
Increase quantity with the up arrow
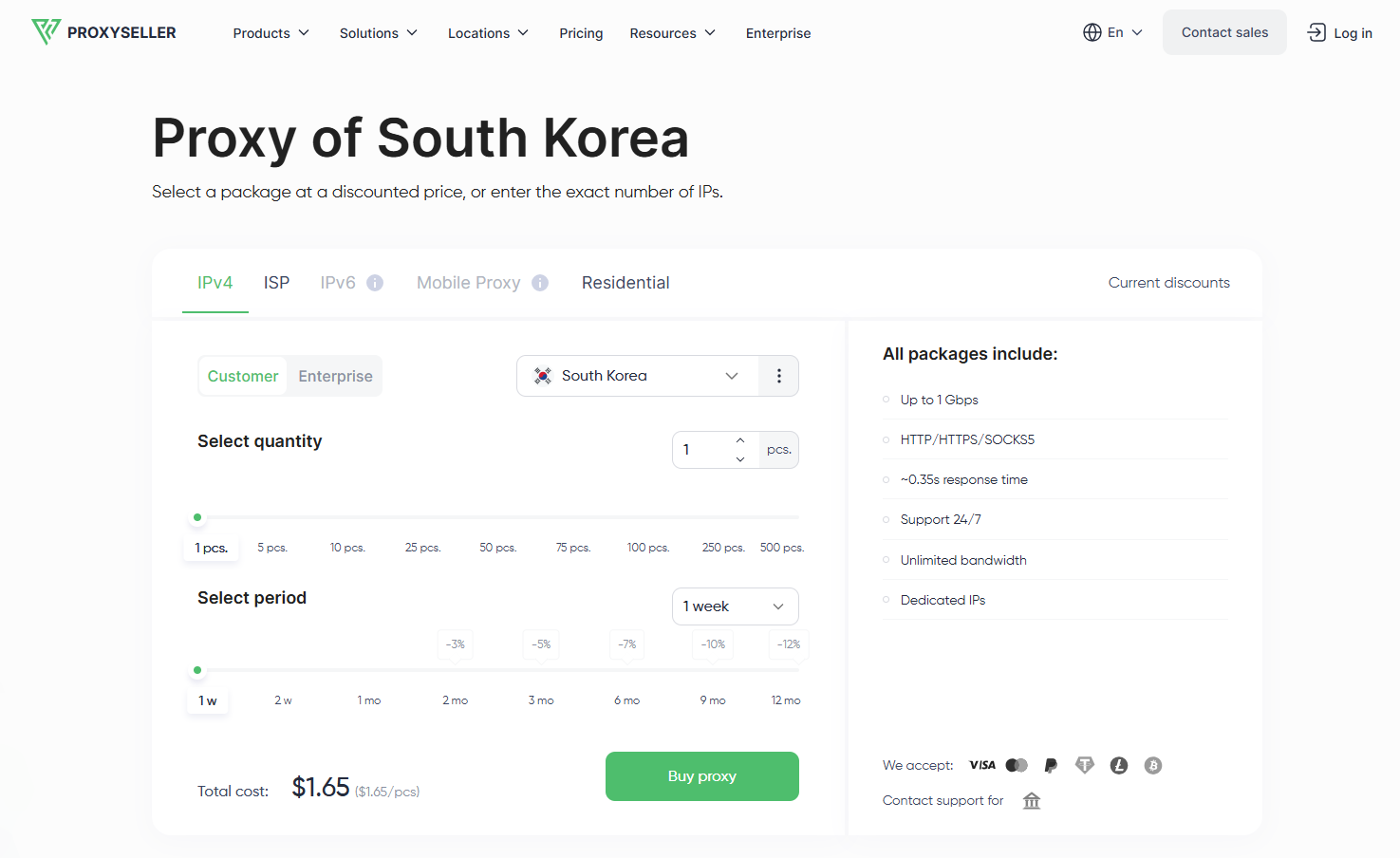740,440
